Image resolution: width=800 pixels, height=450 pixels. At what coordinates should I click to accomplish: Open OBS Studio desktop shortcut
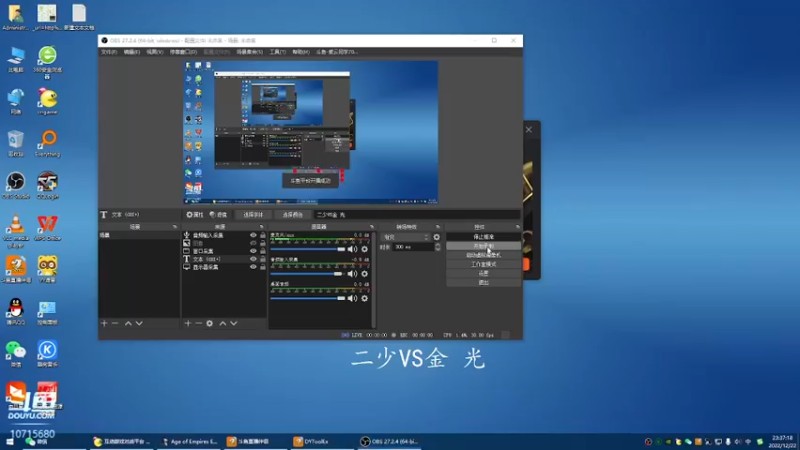(x=16, y=186)
